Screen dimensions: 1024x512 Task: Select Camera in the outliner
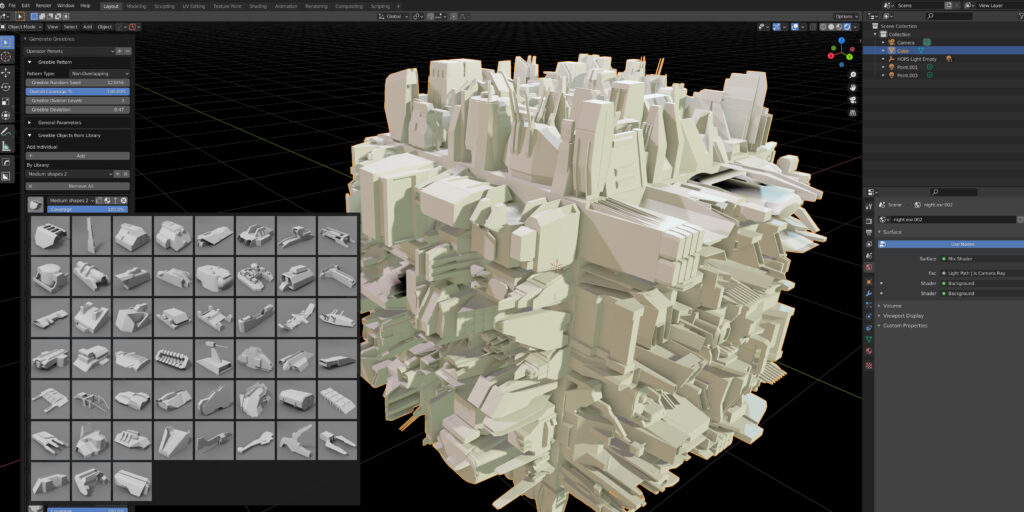pos(905,42)
